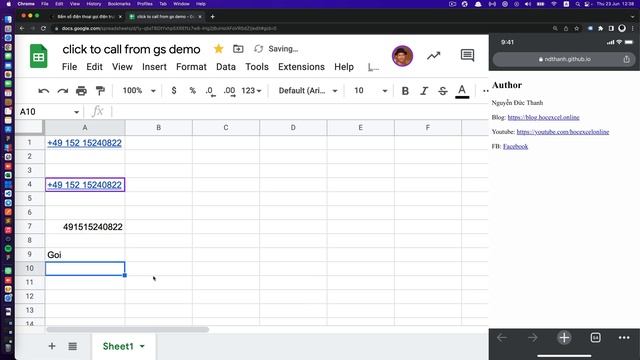640x360 pixels.
Task: Open the 123 number format dropdown
Action: click(251, 91)
